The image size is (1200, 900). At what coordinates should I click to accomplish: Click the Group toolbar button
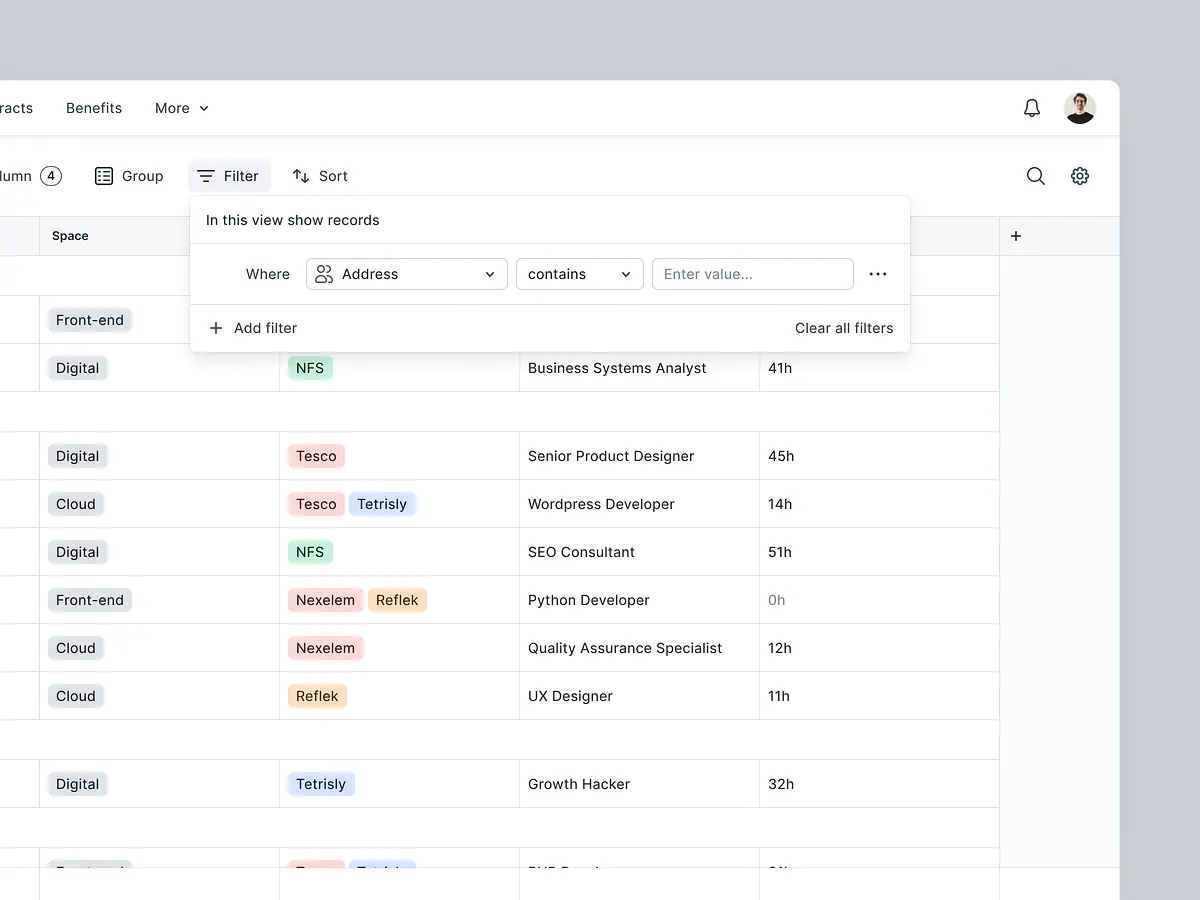pyautogui.click(x=129, y=176)
